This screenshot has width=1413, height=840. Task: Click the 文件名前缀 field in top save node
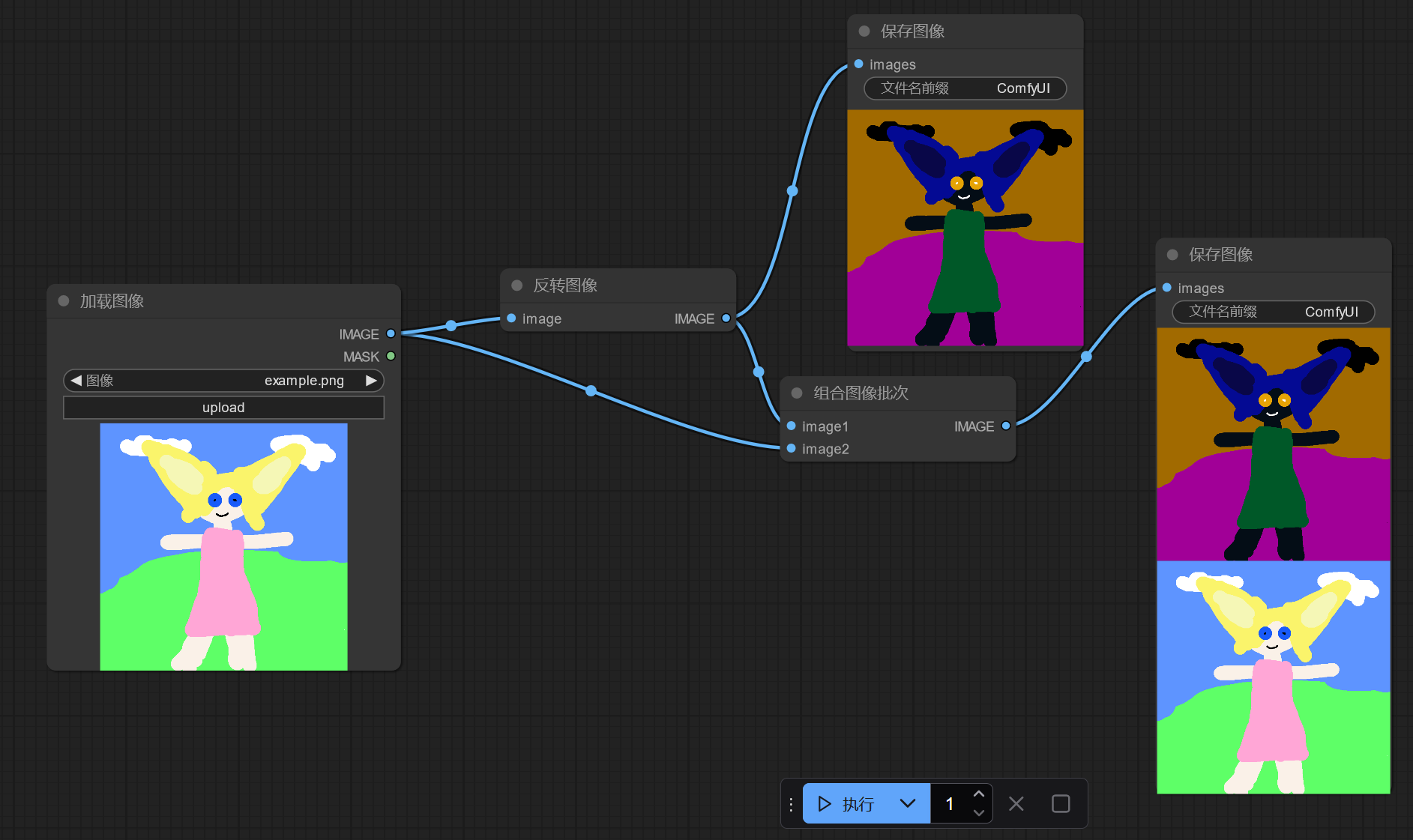point(965,88)
